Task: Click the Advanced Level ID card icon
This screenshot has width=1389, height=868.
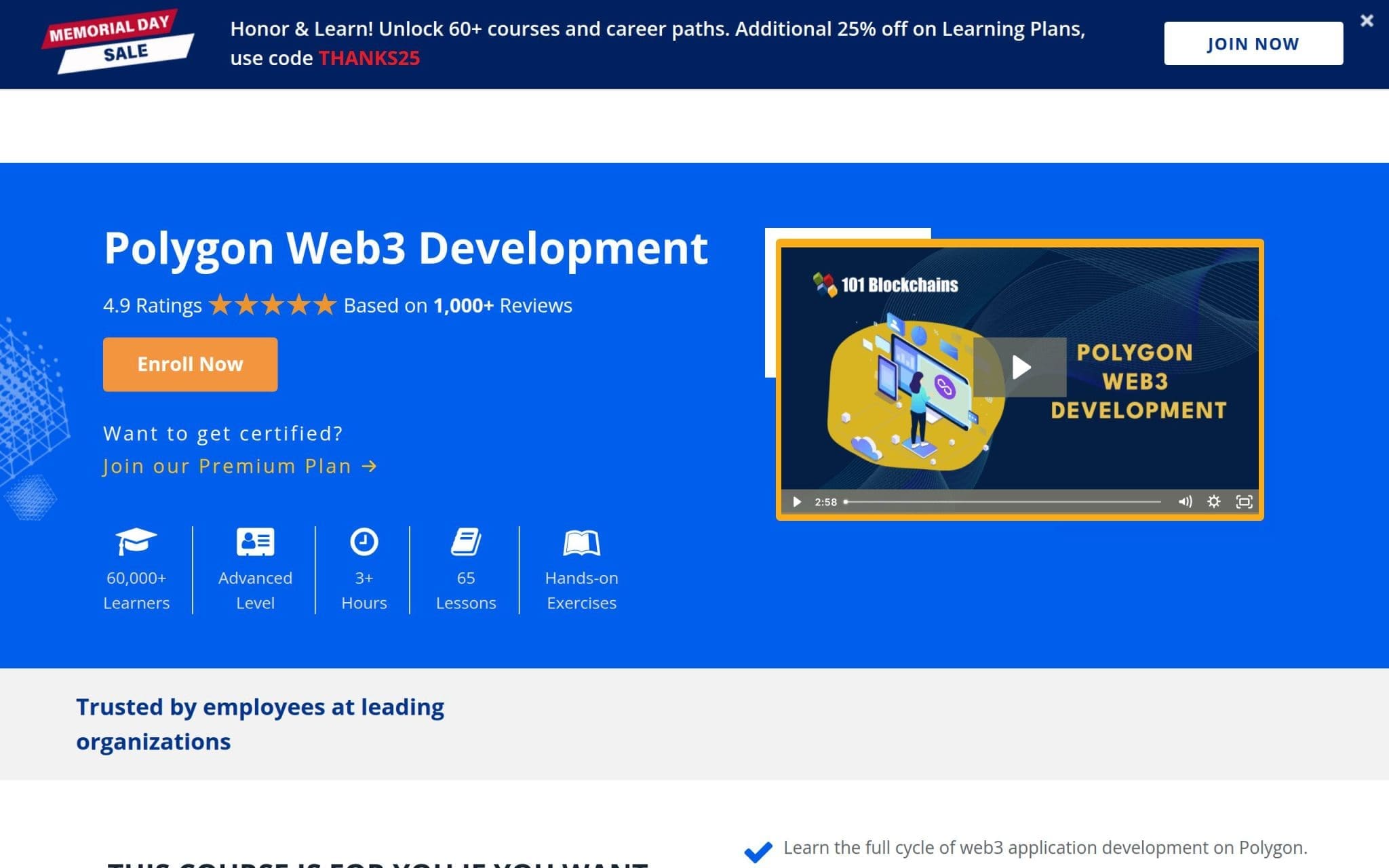Action: [x=256, y=542]
